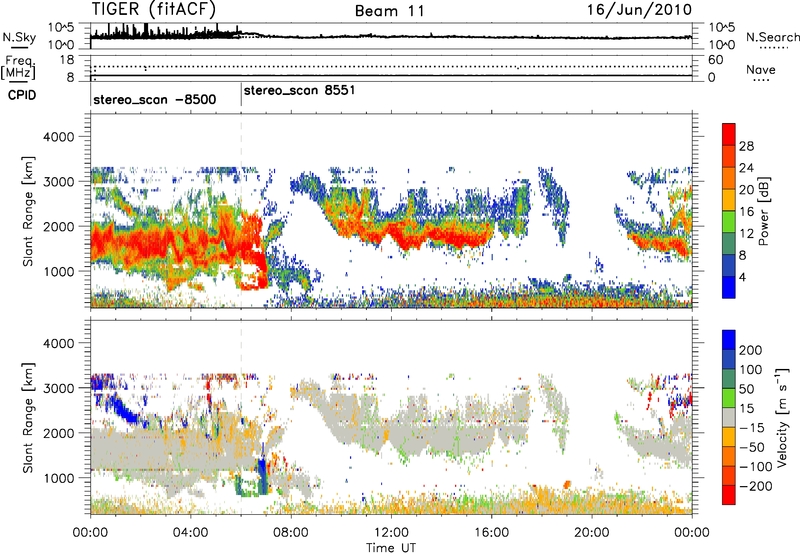Click the "20:00" time tick label

pyautogui.click(x=591, y=533)
